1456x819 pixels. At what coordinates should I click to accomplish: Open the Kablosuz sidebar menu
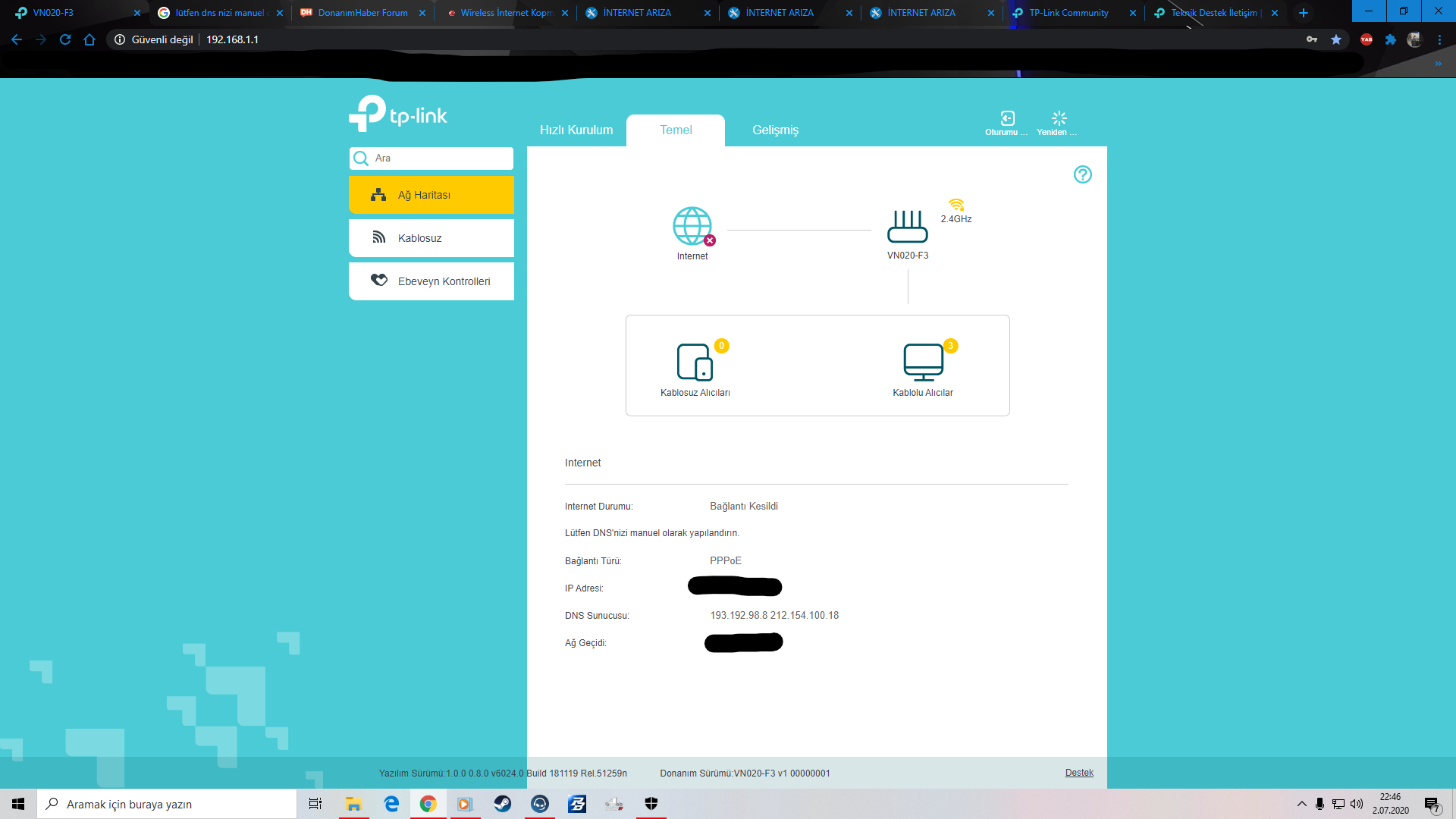pos(431,238)
